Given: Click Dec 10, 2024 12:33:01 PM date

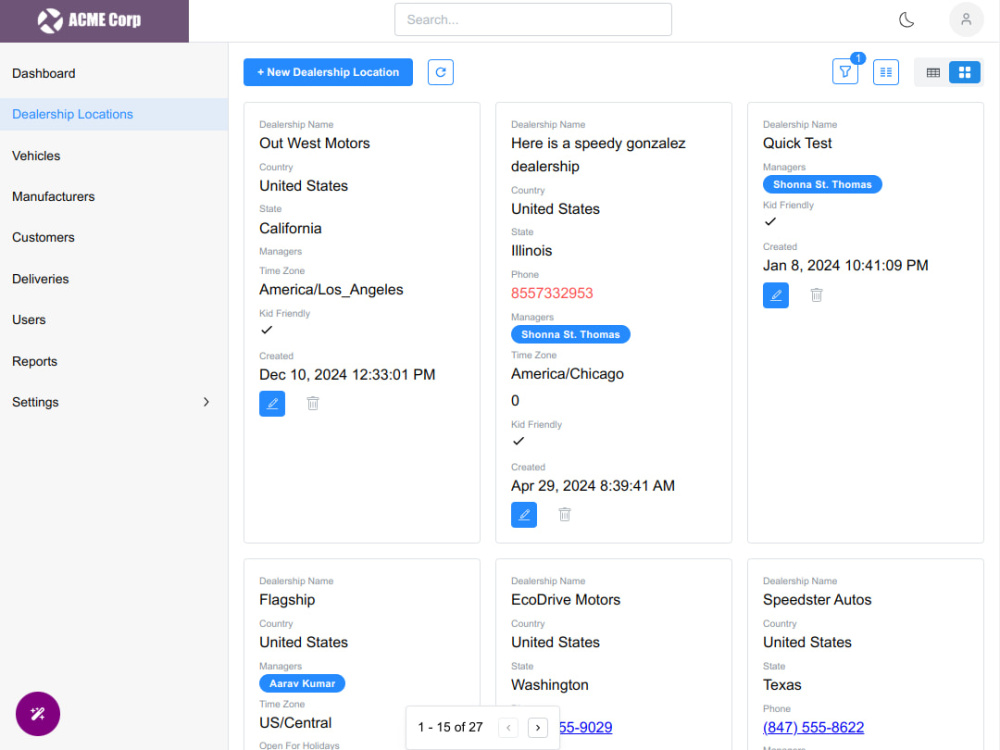Looking at the screenshot, I should coord(347,374).
